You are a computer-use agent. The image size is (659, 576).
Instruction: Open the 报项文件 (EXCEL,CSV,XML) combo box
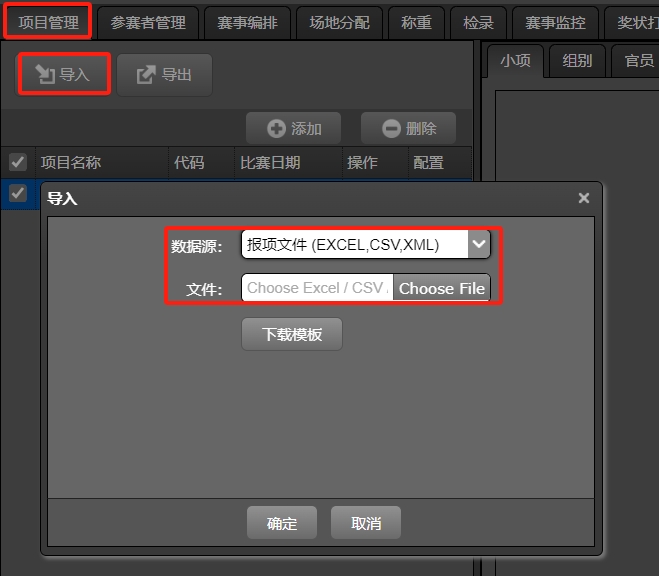coord(366,244)
